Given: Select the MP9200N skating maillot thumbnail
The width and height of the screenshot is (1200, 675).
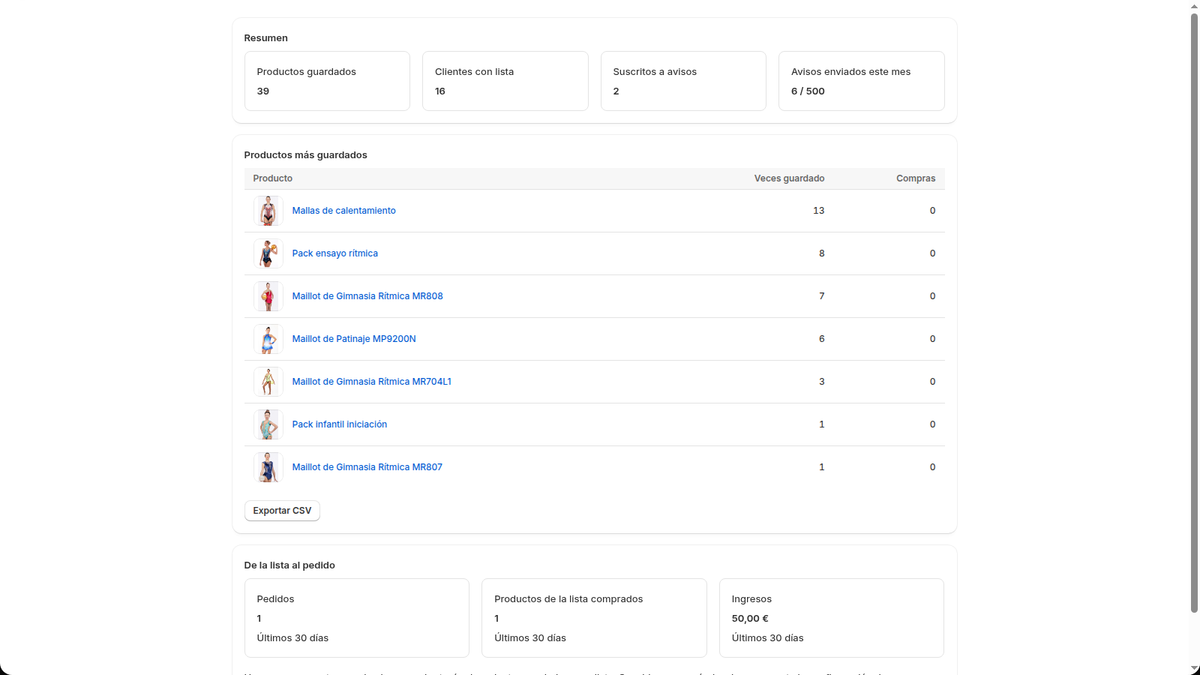Looking at the screenshot, I should [268, 339].
